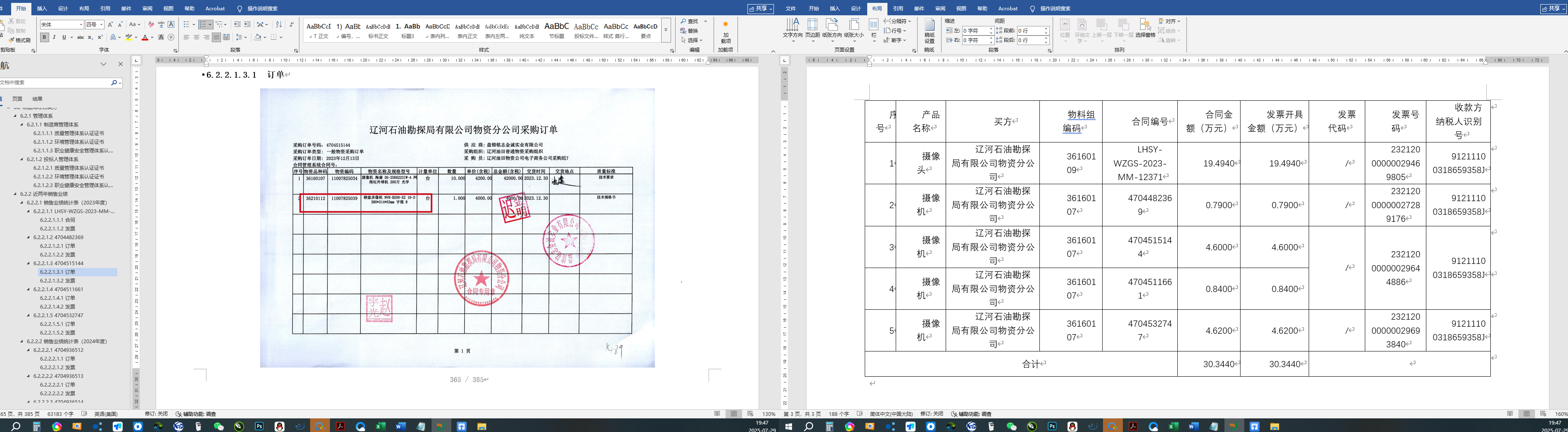This screenshot has height=432, width=1568.
Task: Click the Columns (栏) icon
Action: tap(873, 24)
